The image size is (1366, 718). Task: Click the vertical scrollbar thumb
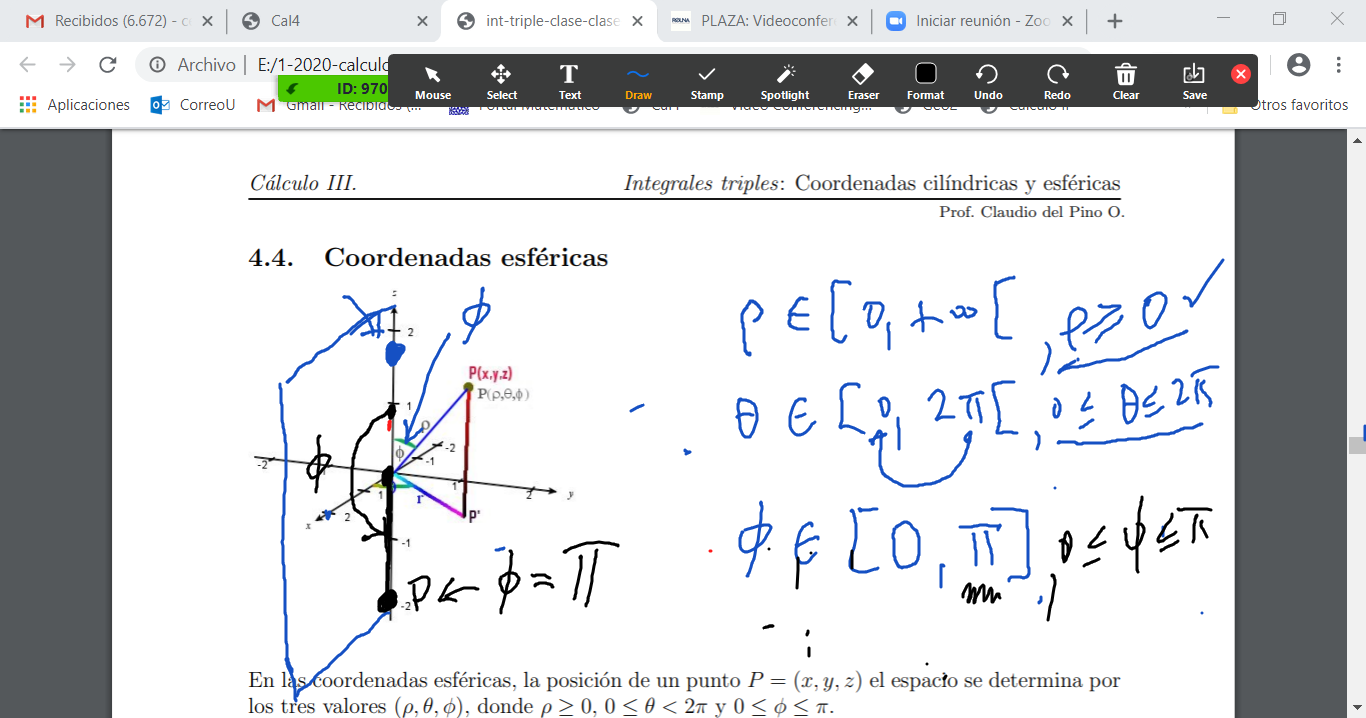coord(1357,445)
